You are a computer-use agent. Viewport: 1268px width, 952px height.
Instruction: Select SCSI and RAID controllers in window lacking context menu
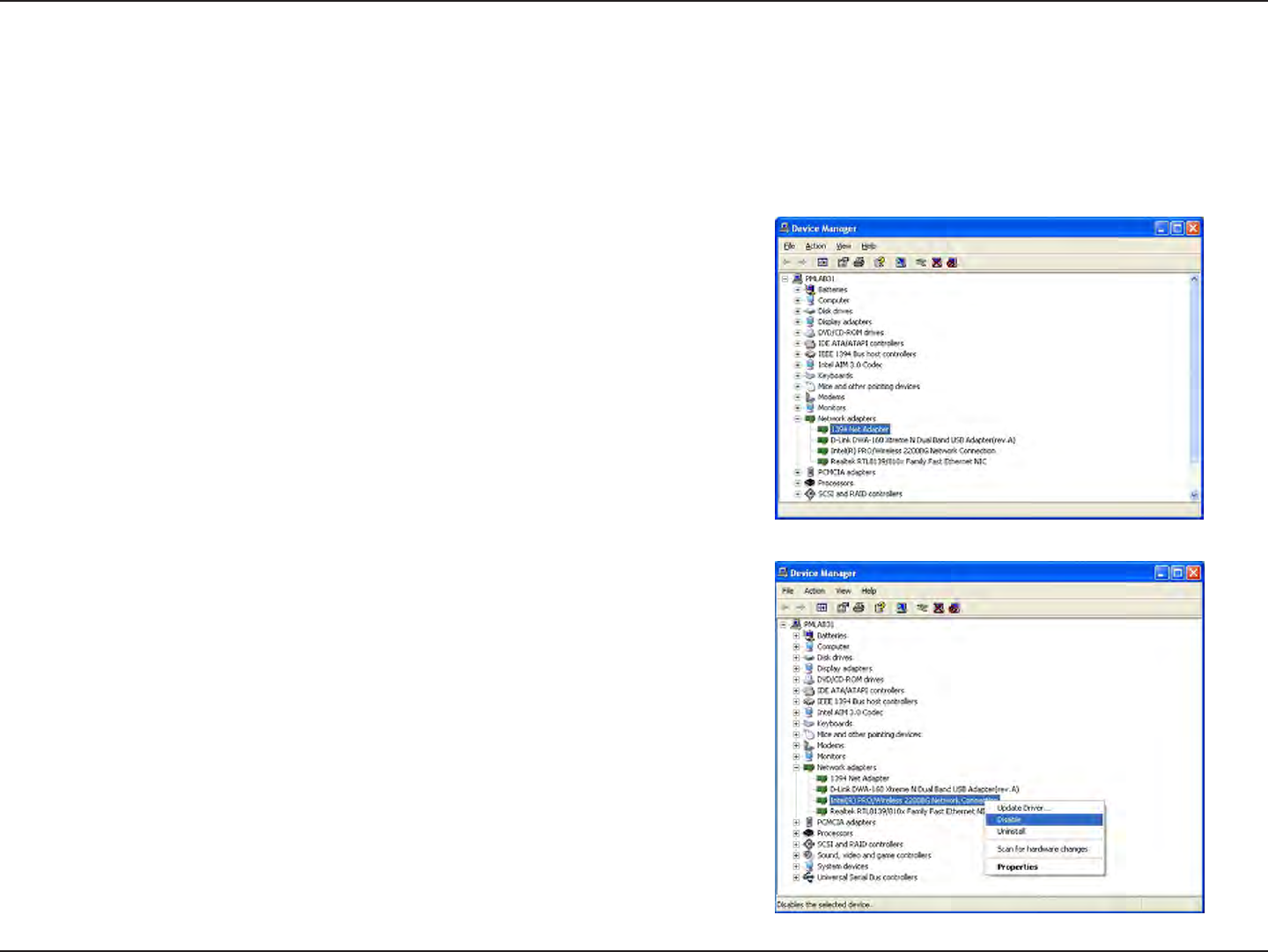pyautogui.click(x=859, y=494)
